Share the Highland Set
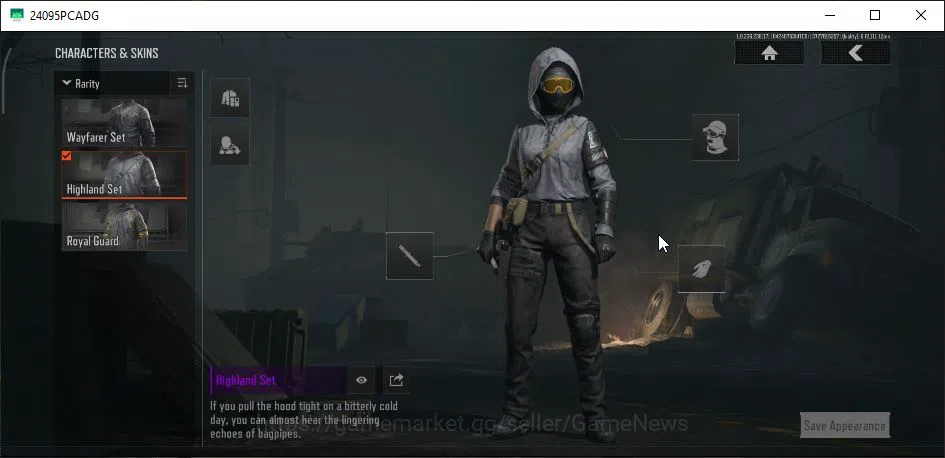Viewport: 945px width, 458px height. (397, 380)
